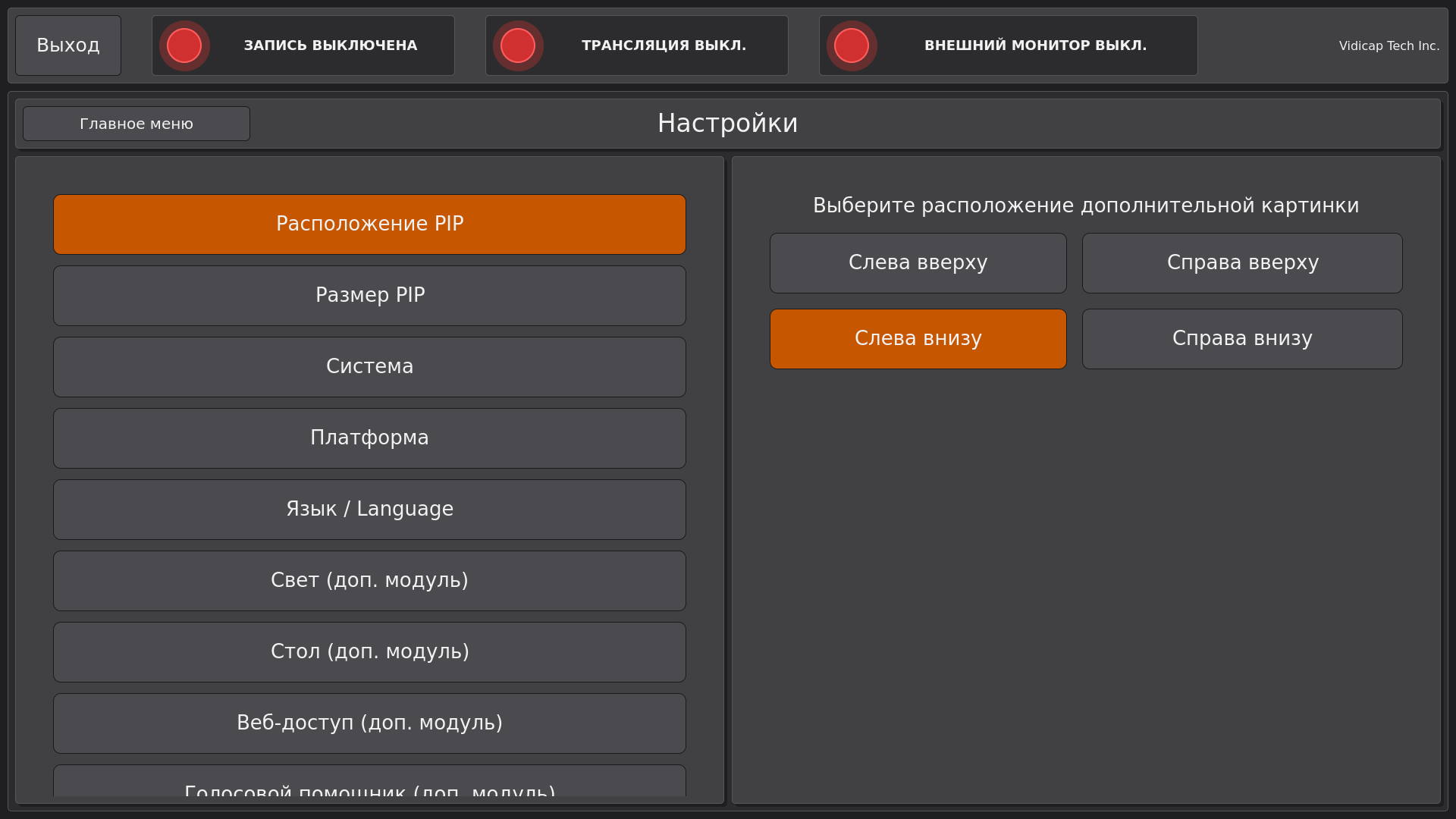Open Веб-доступ (доп. модуль) settings
Viewport: 1456px width, 819px height.
coord(369,723)
